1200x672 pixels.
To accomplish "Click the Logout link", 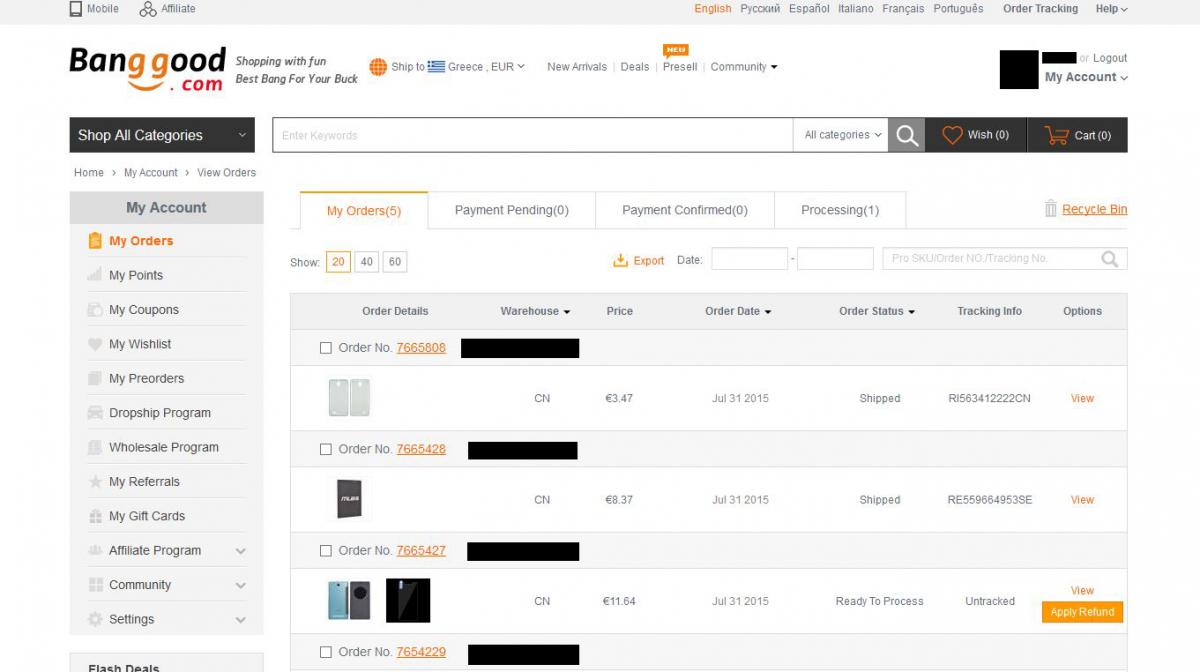I will click(x=1110, y=58).
